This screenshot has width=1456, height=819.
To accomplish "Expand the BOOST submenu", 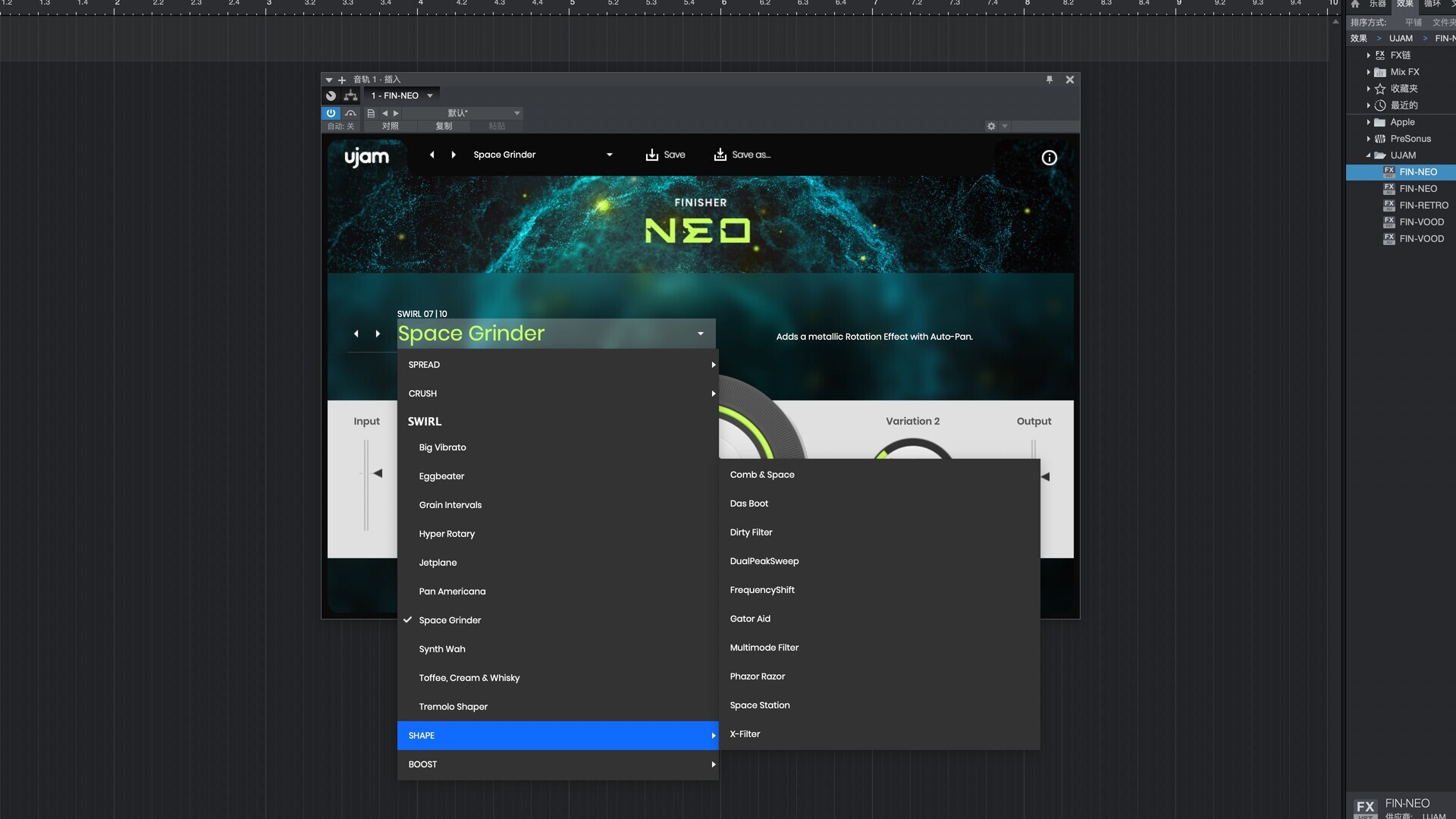I will tap(557, 764).
